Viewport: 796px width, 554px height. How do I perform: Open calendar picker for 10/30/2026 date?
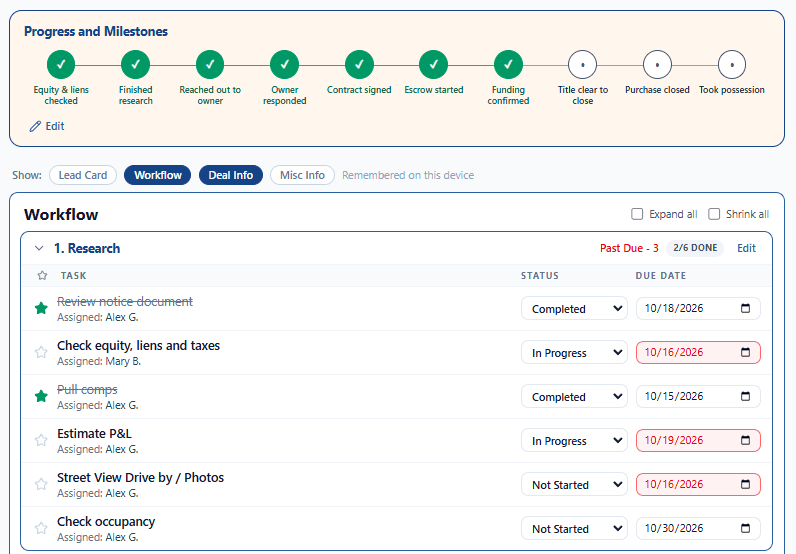745,528
